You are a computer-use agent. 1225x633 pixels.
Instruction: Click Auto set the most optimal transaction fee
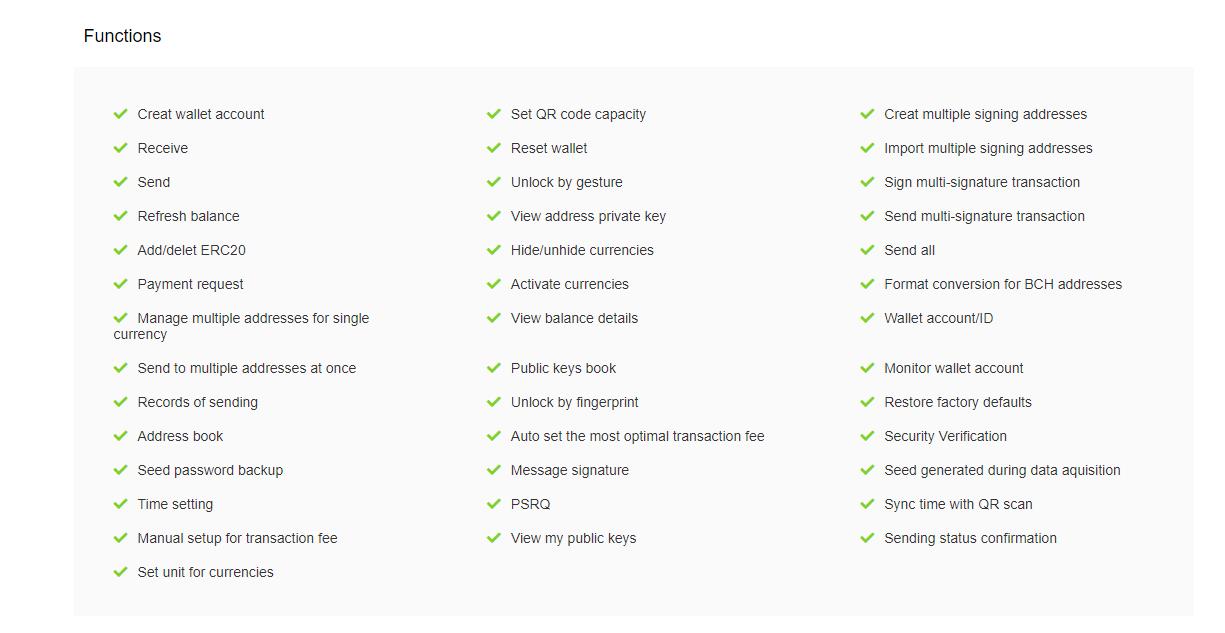pyautogui.click(x=637, y=436)
